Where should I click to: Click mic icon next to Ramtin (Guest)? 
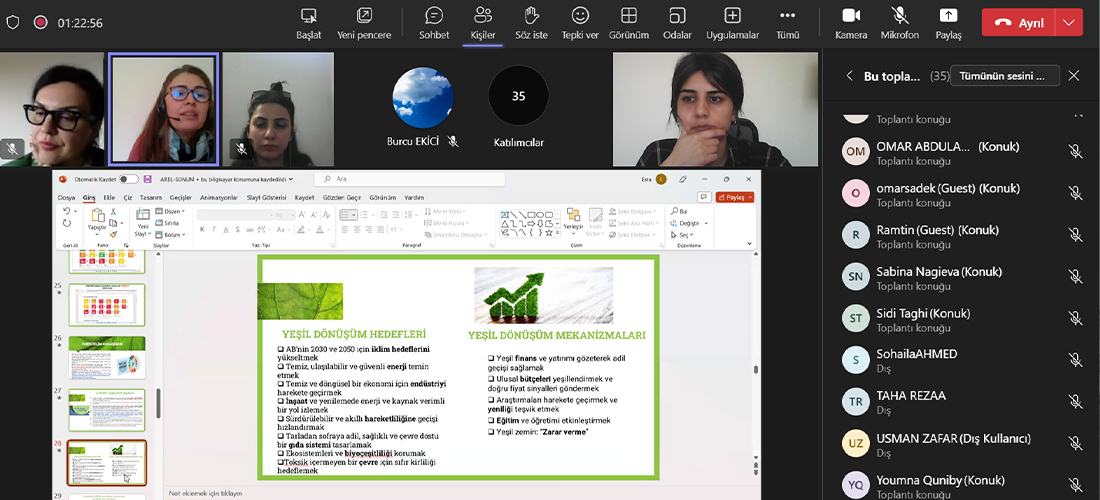click(1075, 235)
